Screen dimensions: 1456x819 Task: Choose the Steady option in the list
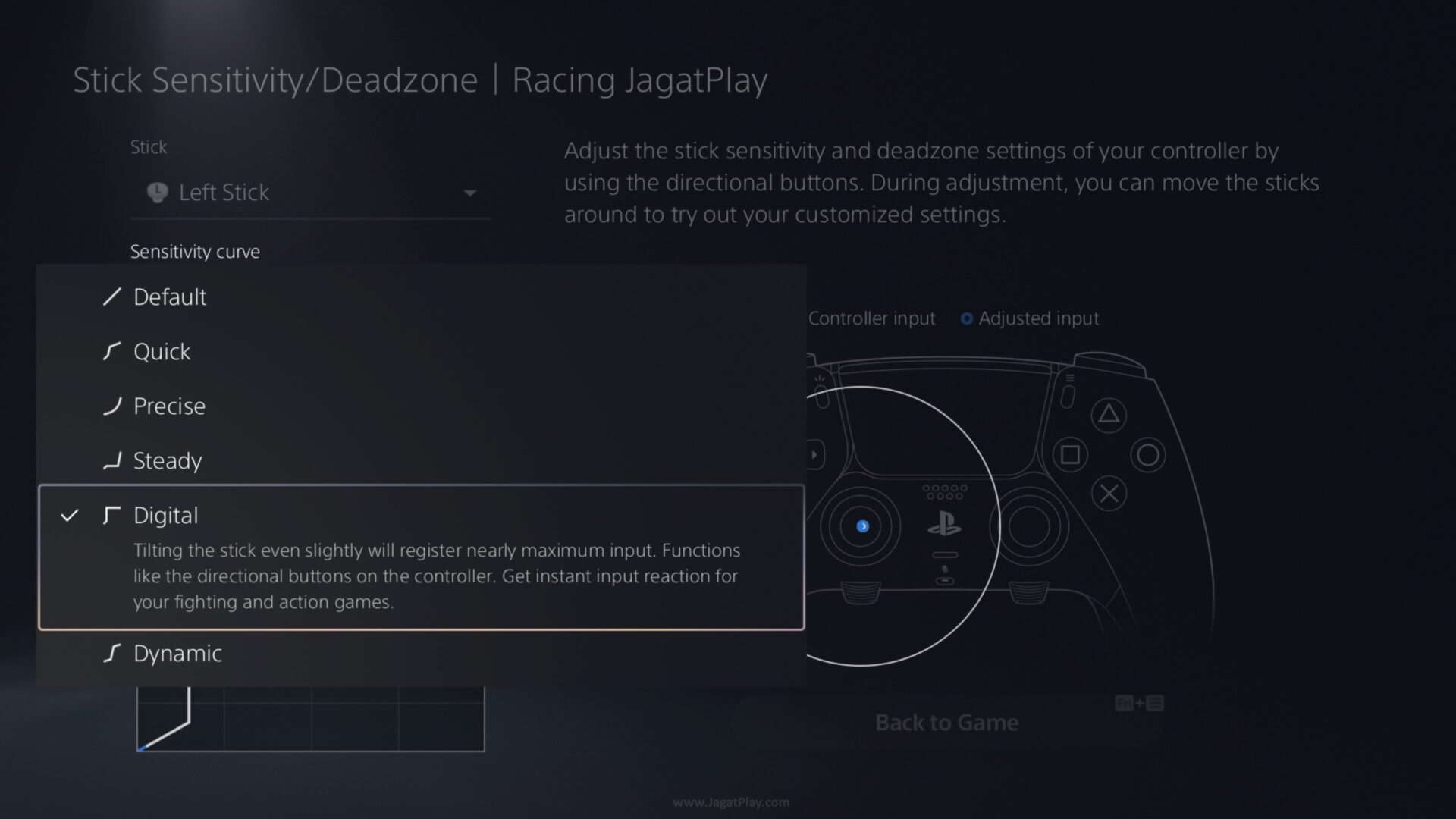[x=422, y=461]
